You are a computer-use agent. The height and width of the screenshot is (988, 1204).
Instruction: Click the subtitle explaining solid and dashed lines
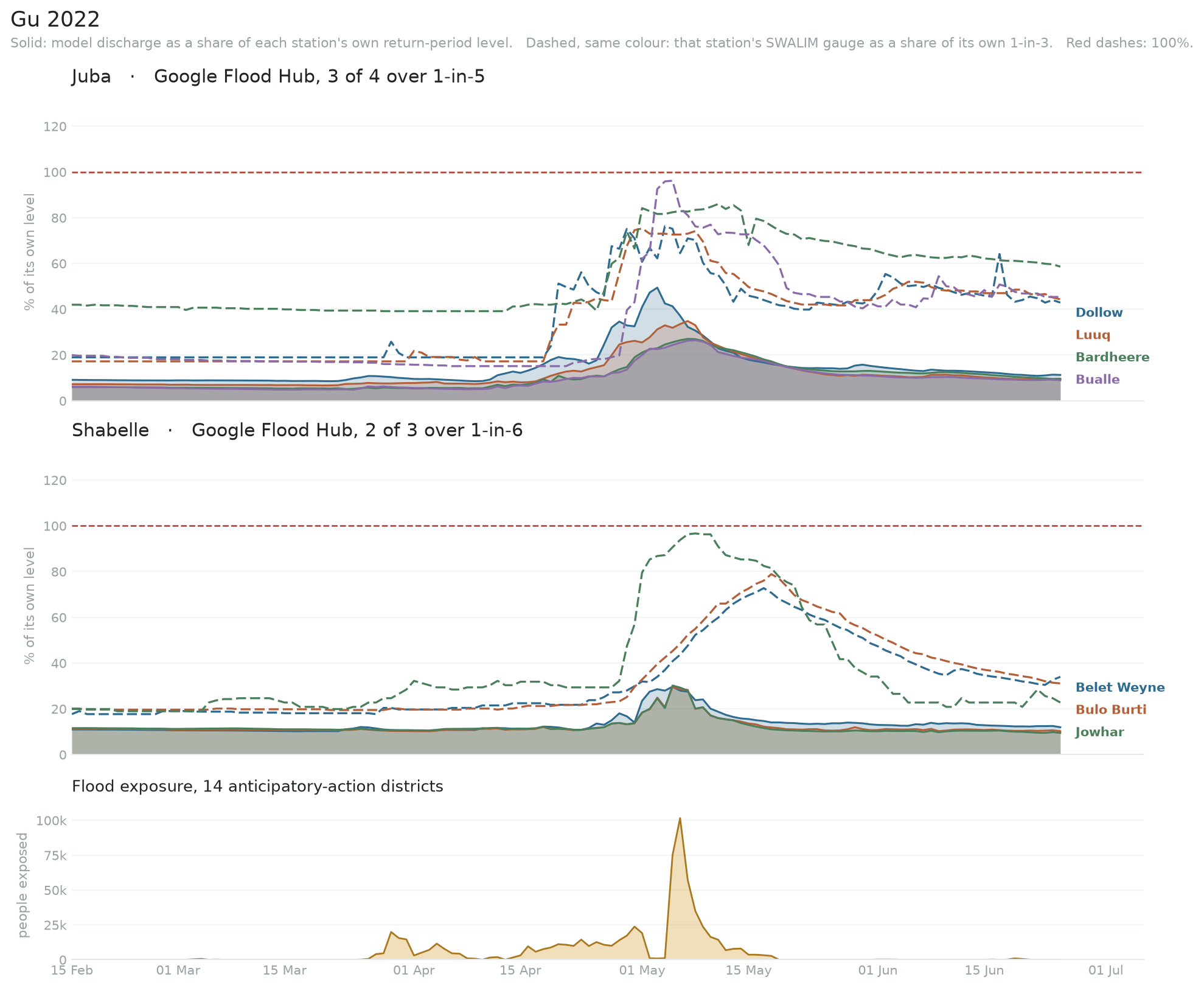pyautogui.click(x=602, y=43)
